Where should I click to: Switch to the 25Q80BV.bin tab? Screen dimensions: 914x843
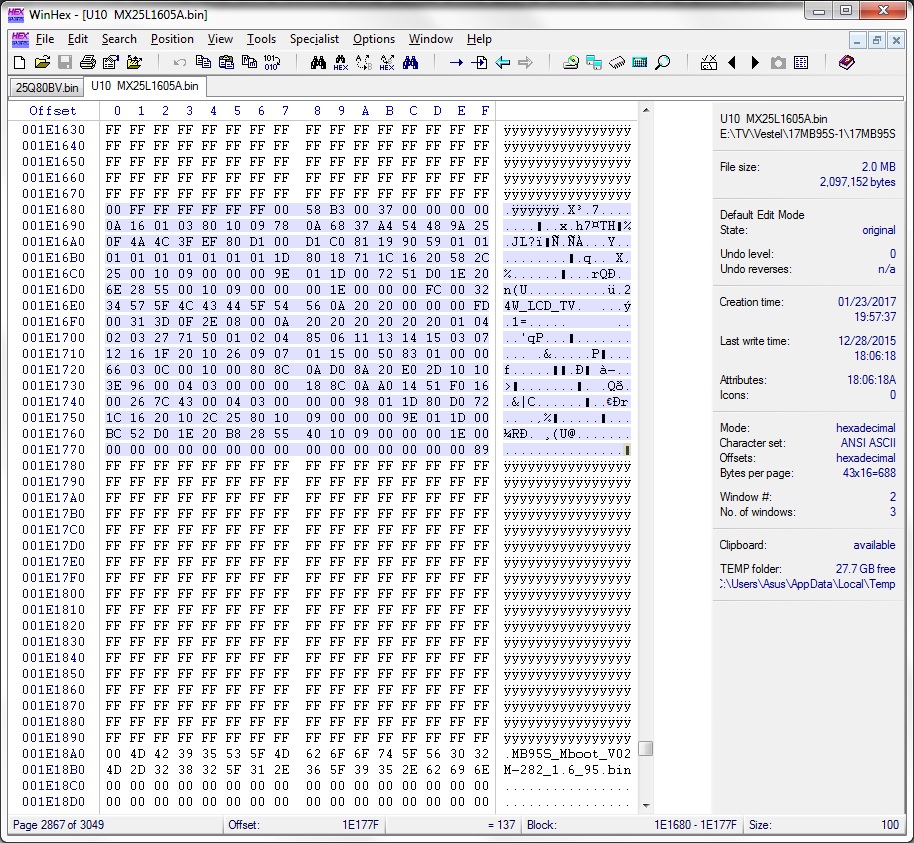pyautogui.click(x=45, y=87)
